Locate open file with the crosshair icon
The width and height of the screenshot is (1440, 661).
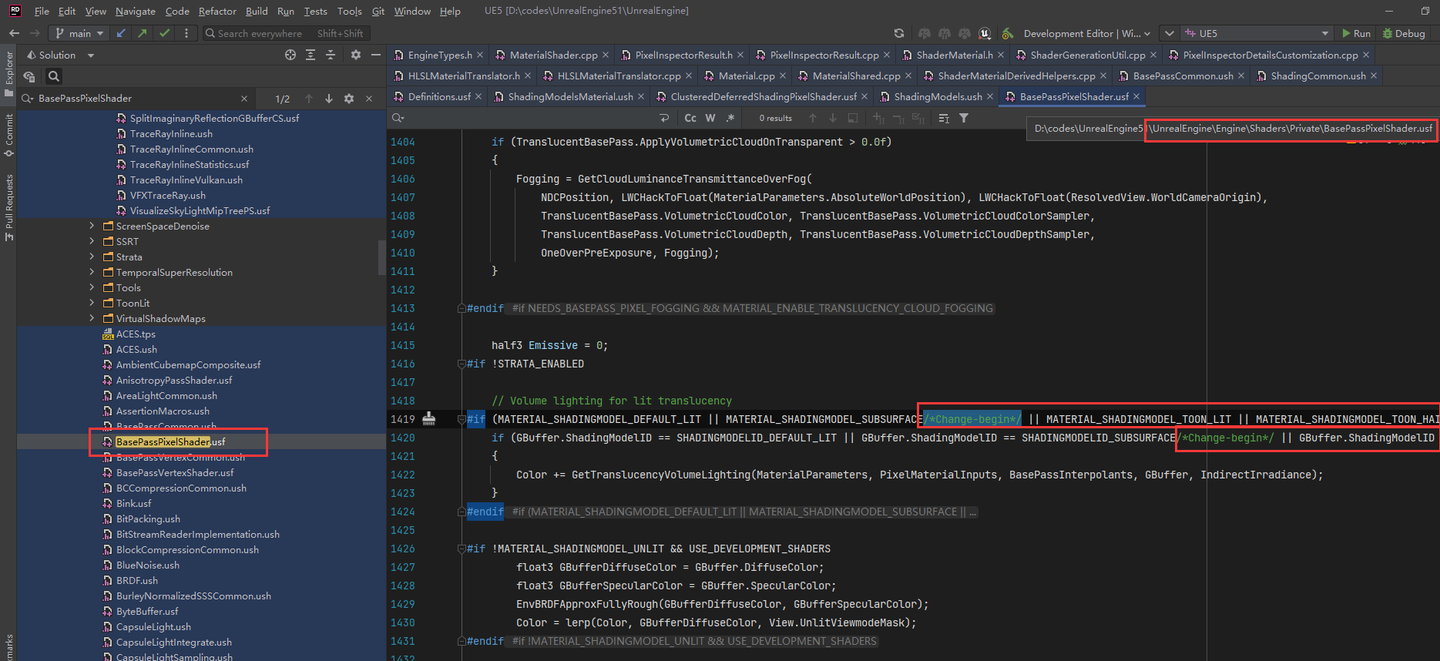click(290, 55)
